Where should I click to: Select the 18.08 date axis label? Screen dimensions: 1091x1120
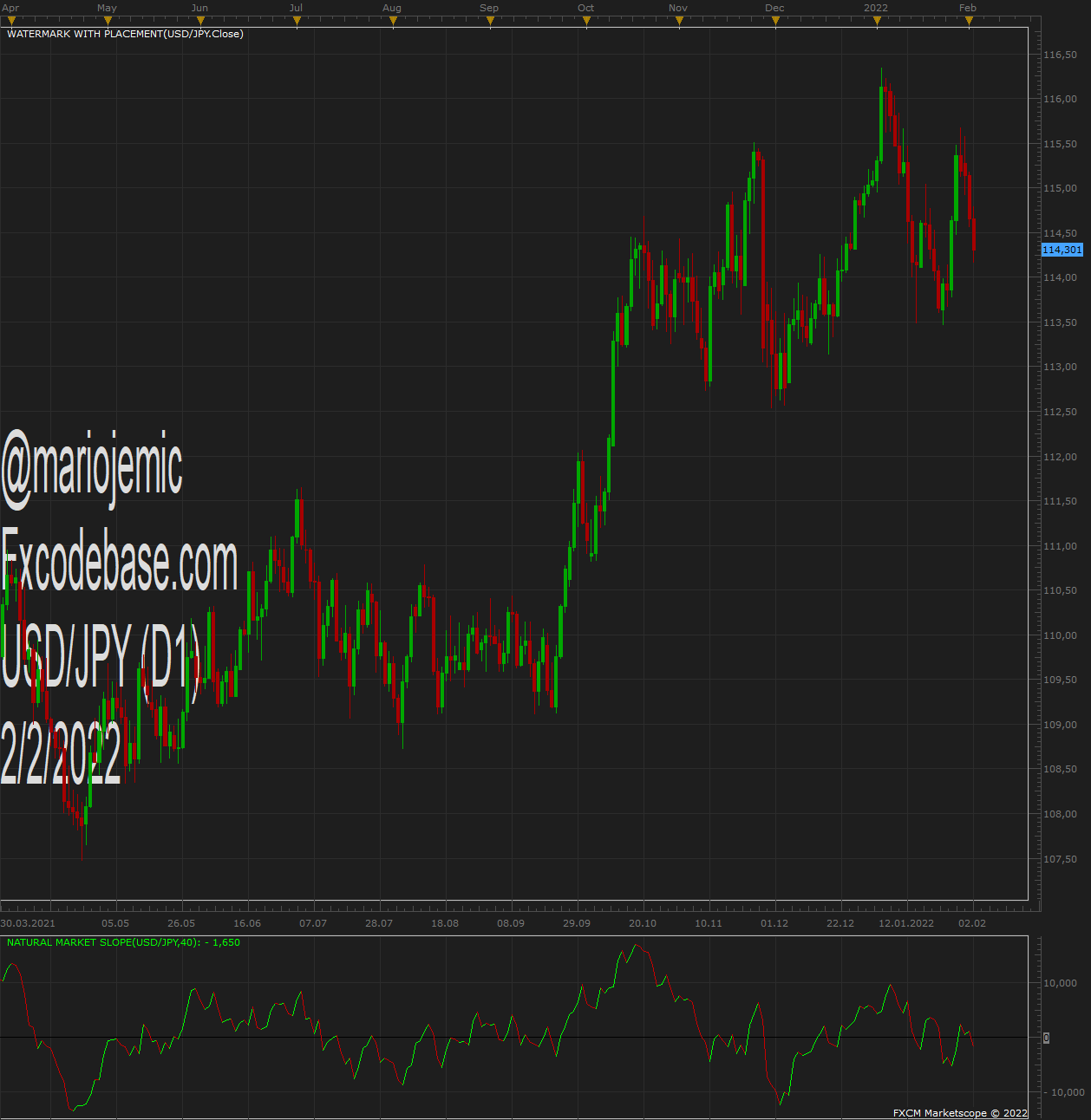coord(445,923)
